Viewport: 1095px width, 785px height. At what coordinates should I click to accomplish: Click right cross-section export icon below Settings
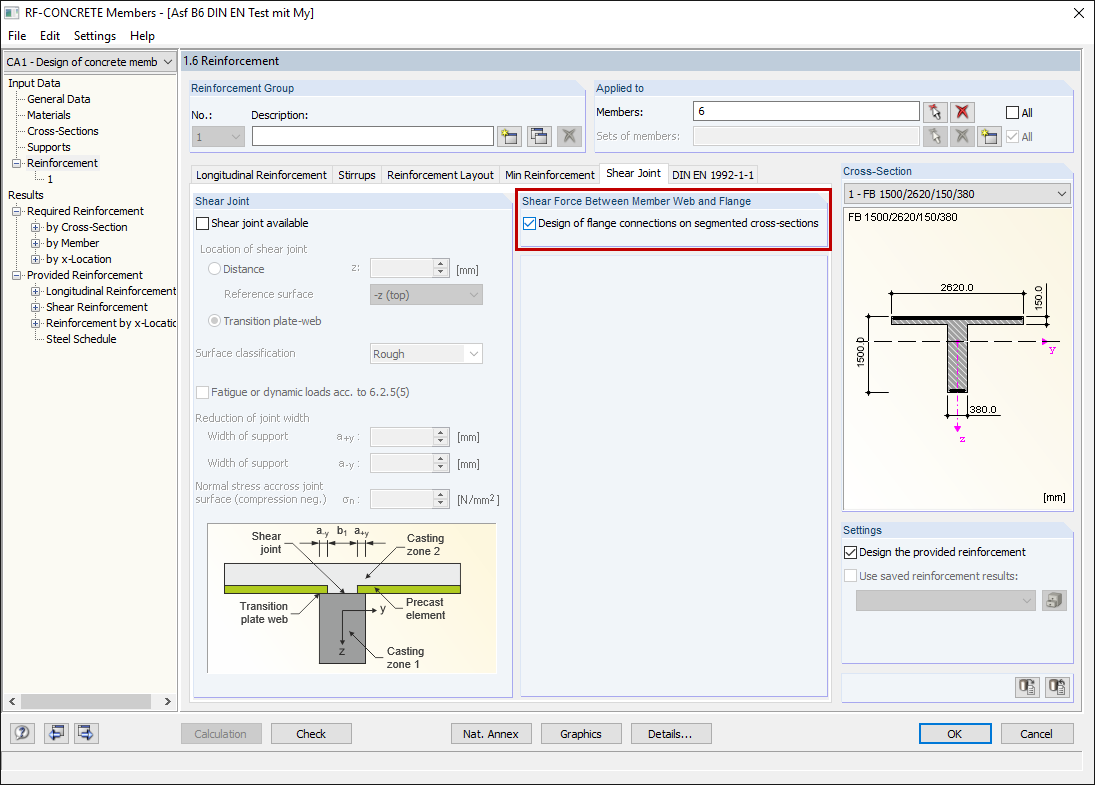pos(1057,687)
